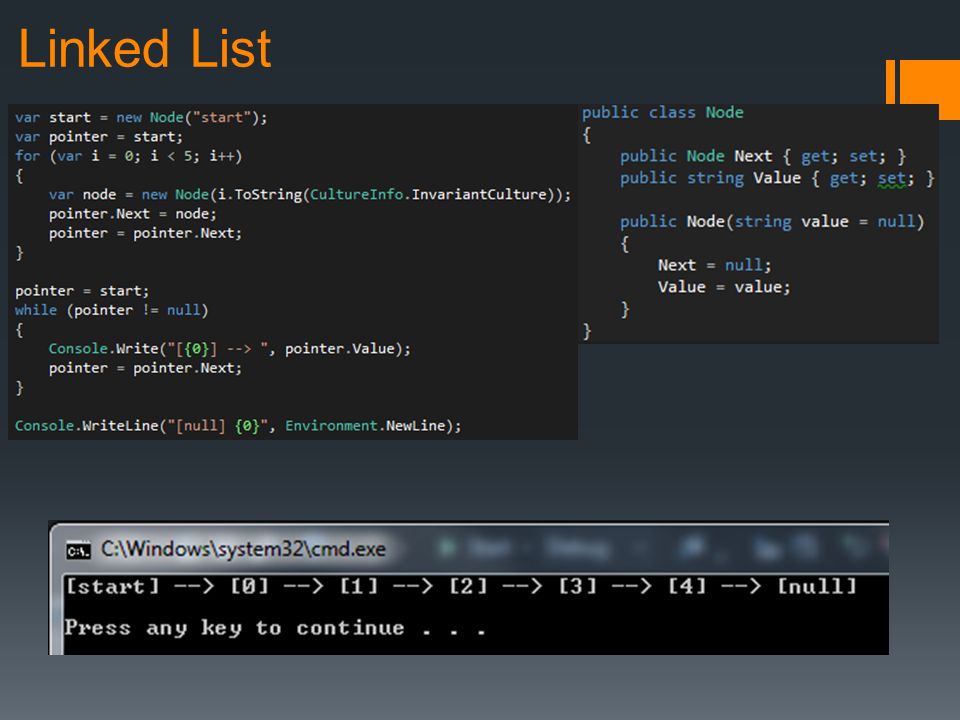Click the 'while (pointer != null)' line
Viewport: 960px width, 720px height.
point(111,310)
